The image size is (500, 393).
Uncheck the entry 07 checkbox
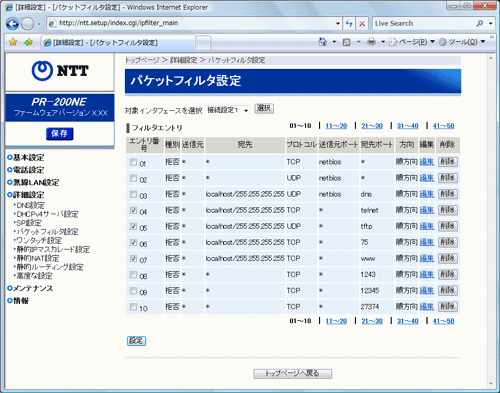(133, 259)
